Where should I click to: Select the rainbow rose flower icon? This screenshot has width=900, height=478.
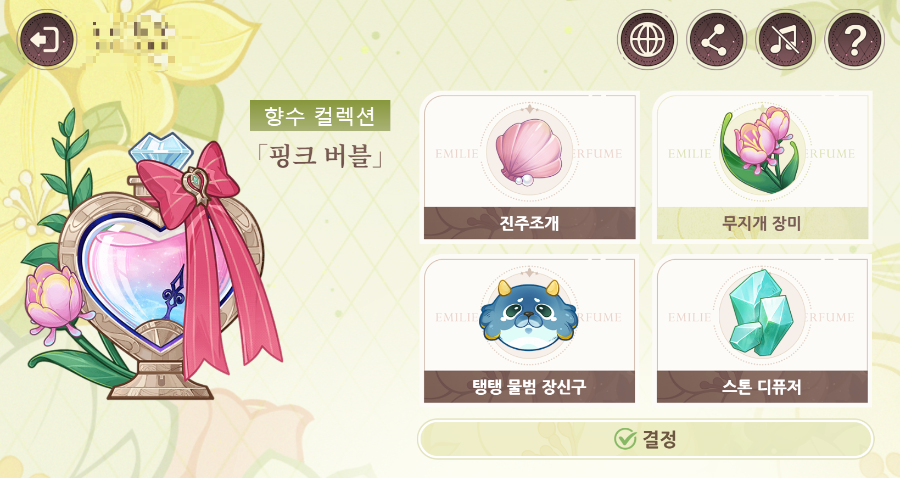pyautogui.click(x=761, y=150)
